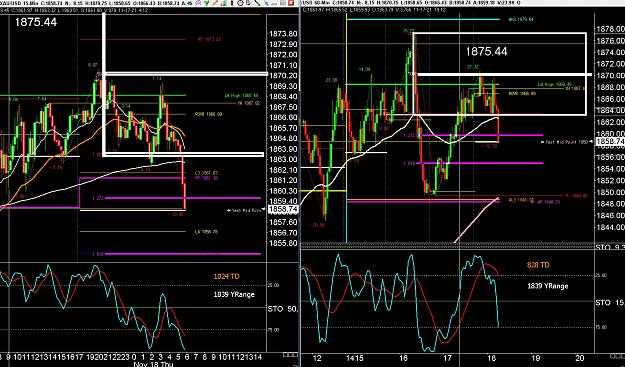Click the letter A text icon in toolbar

pos(184,3)
